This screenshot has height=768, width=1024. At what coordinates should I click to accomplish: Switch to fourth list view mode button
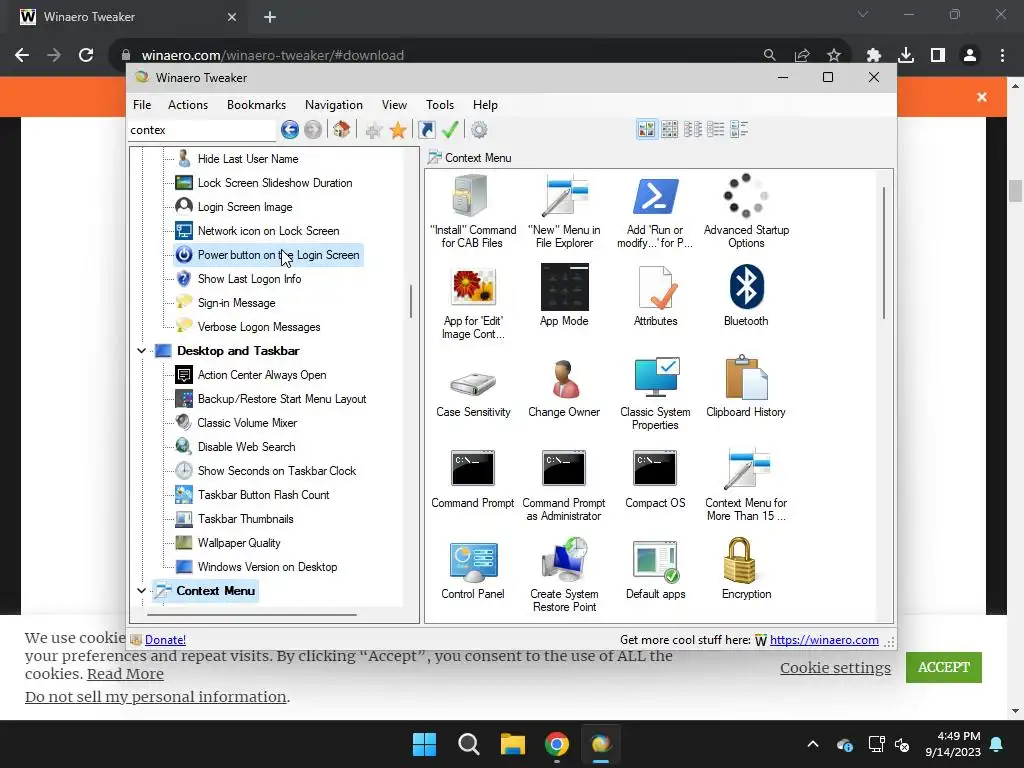coord(716,129)
